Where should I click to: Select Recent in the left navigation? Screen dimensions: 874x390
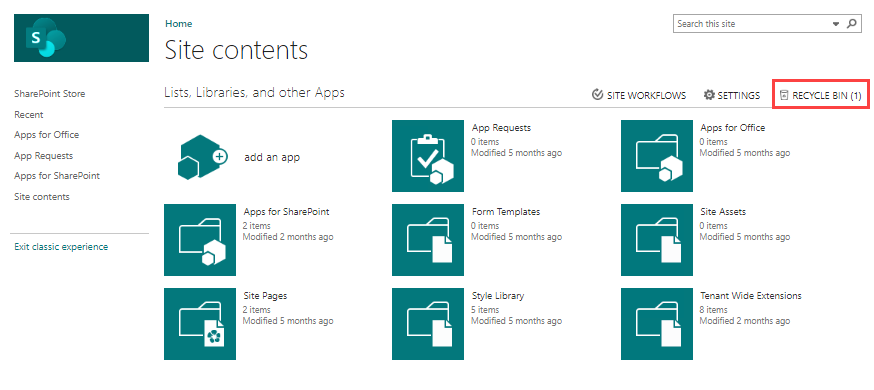[x=29, y=114]
